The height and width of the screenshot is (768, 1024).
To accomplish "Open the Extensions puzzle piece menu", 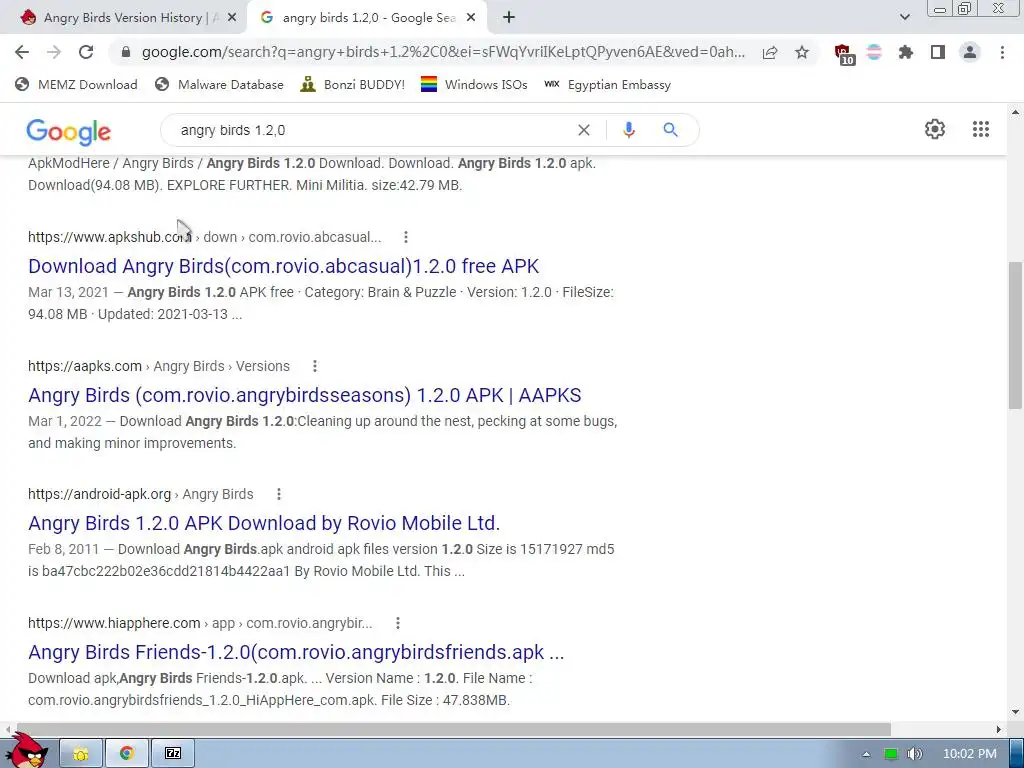I will (x=906, y=52).
